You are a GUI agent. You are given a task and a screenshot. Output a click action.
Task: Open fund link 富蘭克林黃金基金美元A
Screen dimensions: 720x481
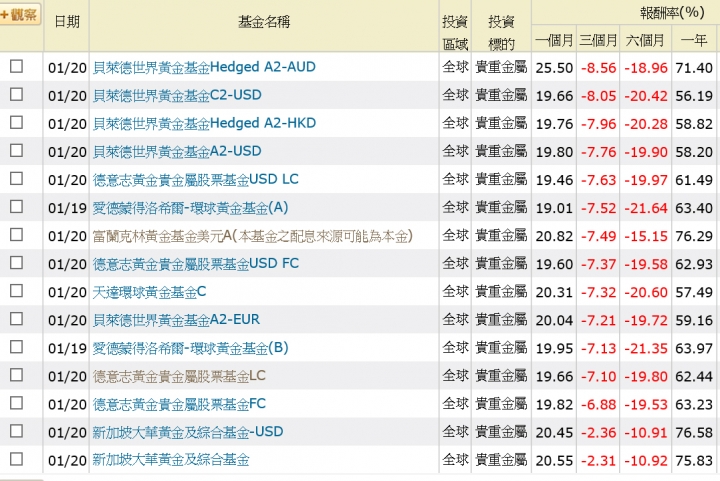pyautogui.click(x=253, y=236)
